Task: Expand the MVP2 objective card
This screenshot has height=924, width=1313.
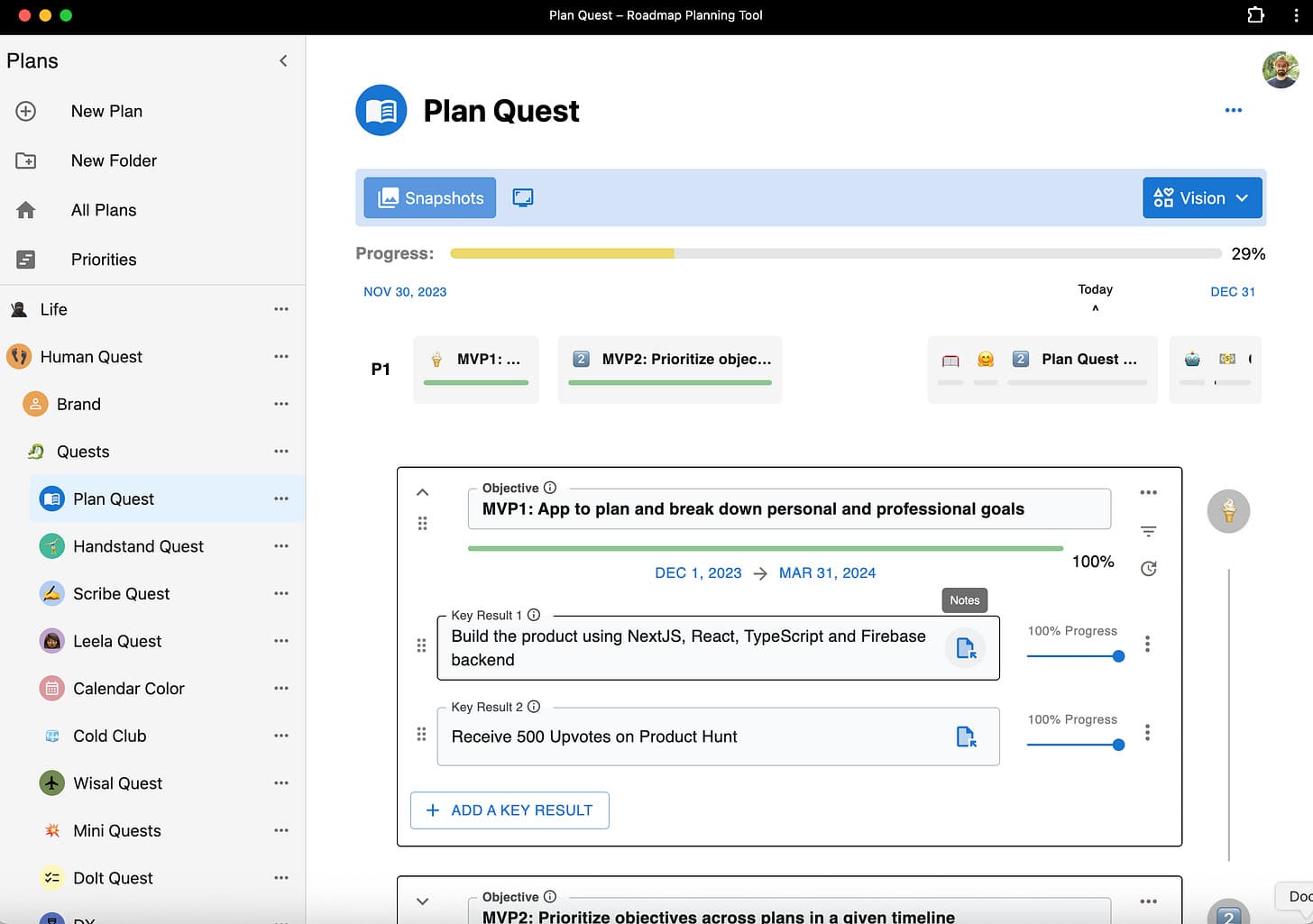Action: click(x=422, y=901)
